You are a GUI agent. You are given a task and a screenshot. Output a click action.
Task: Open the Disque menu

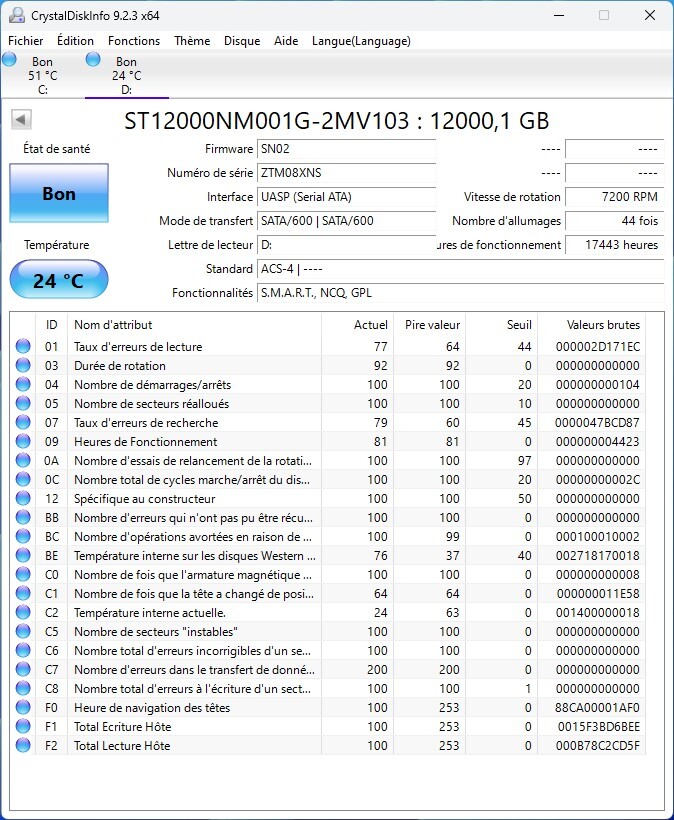(242, 41)
